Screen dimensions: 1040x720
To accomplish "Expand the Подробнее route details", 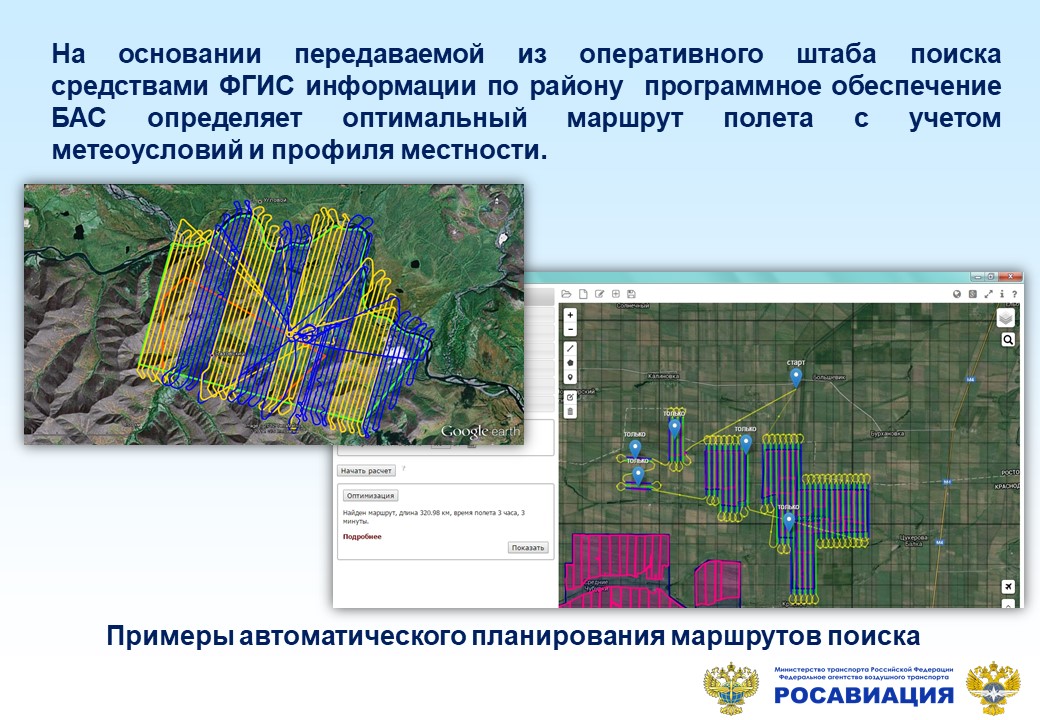I will coord(361,537).
